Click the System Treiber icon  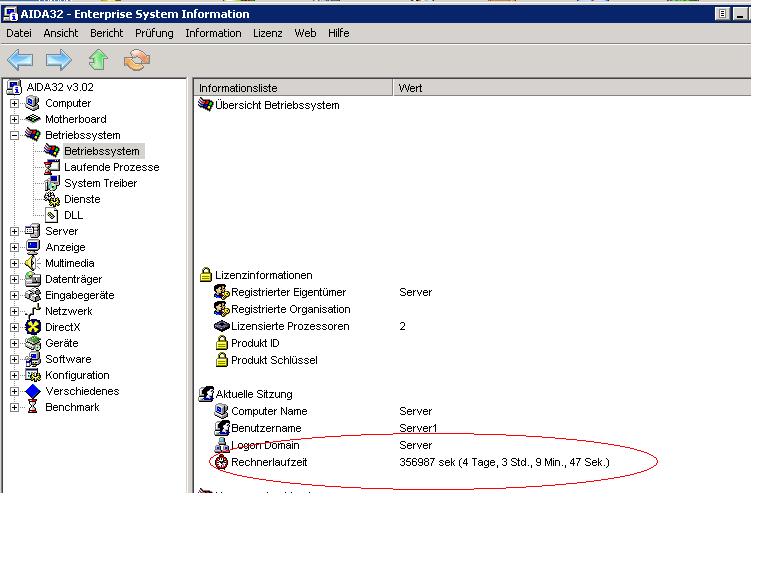click(x=52, y=183)
